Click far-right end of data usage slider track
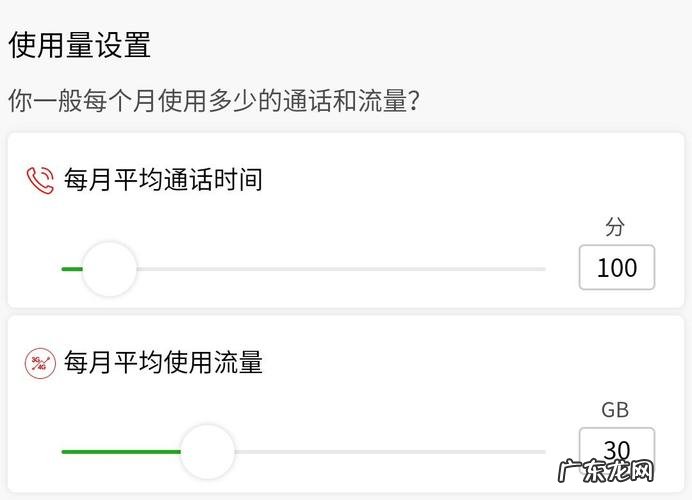692x500 pixels. click(542, 451)
